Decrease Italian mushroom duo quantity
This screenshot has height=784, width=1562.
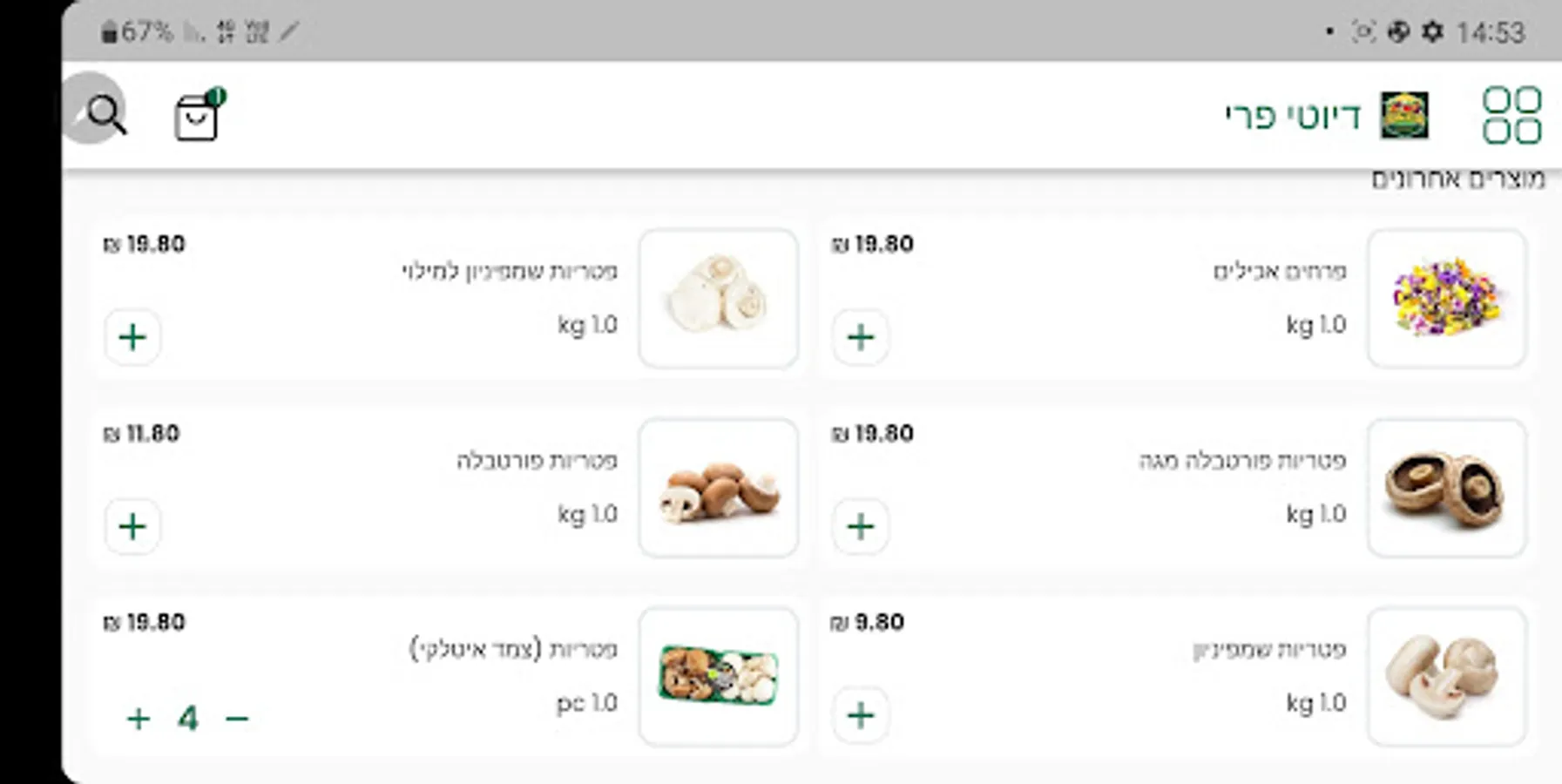tap(237, 719)
